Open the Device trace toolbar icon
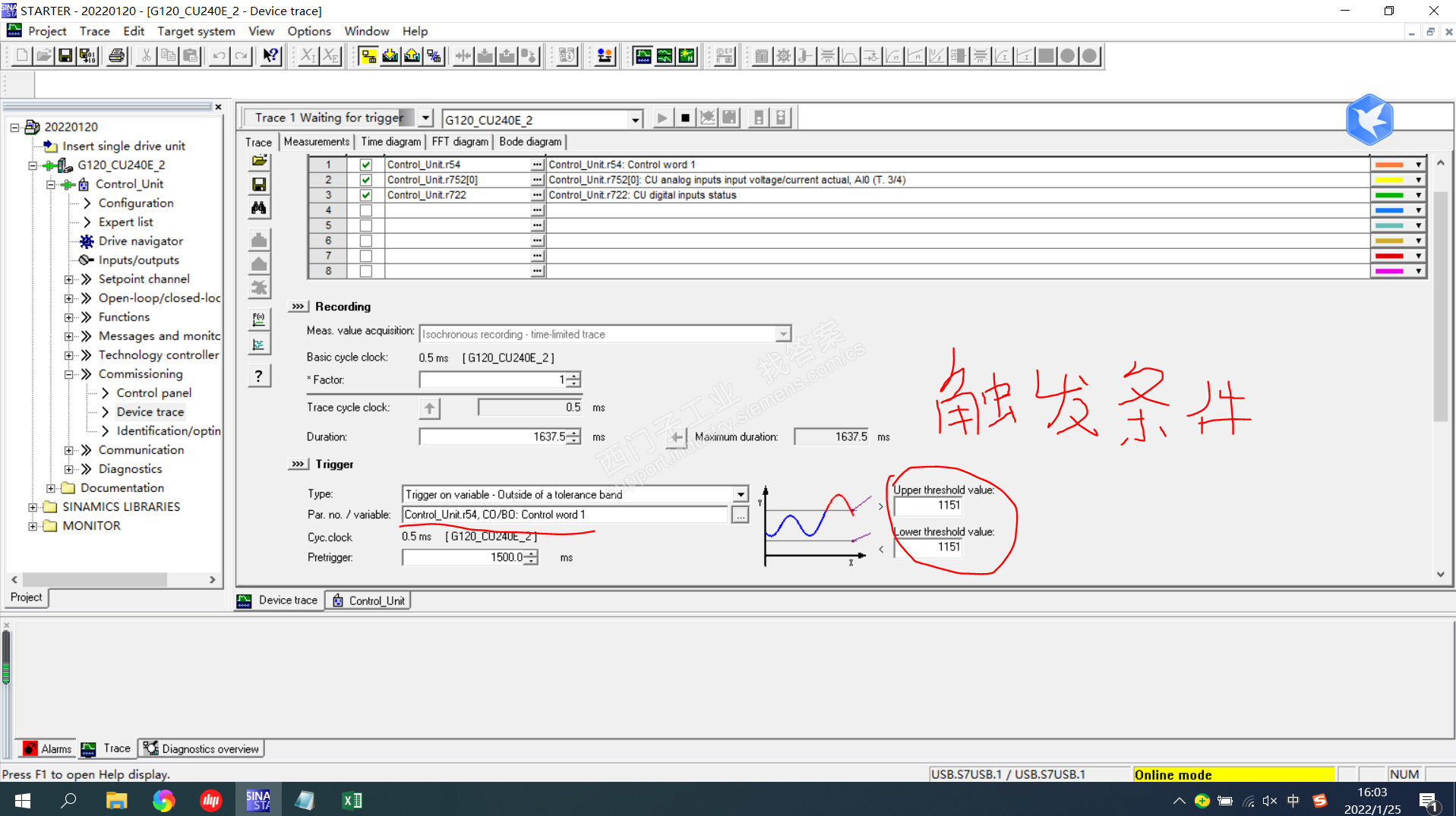Viewport: 1456px width, 816px height. (643, 56)
